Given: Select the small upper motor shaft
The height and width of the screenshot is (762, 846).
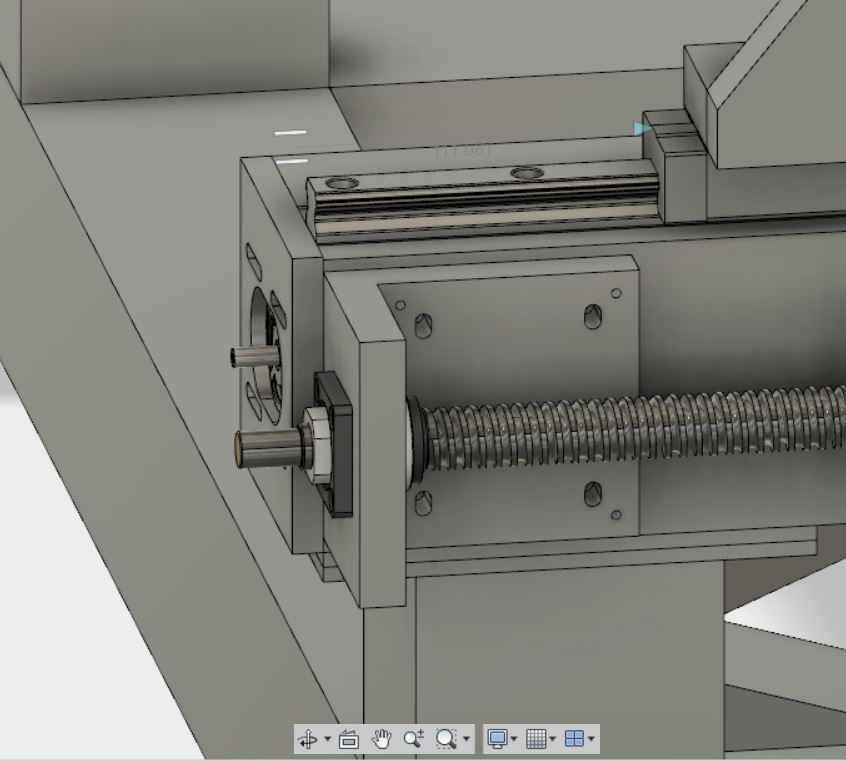Looking at the screenshot, I should point(245,357).
